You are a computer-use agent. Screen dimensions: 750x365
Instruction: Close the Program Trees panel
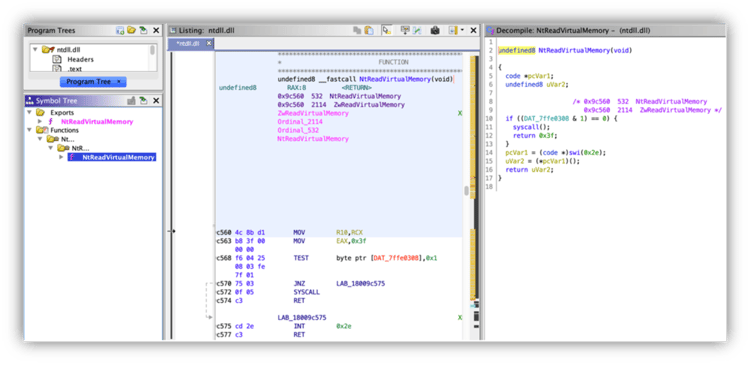tap(156, 31)
